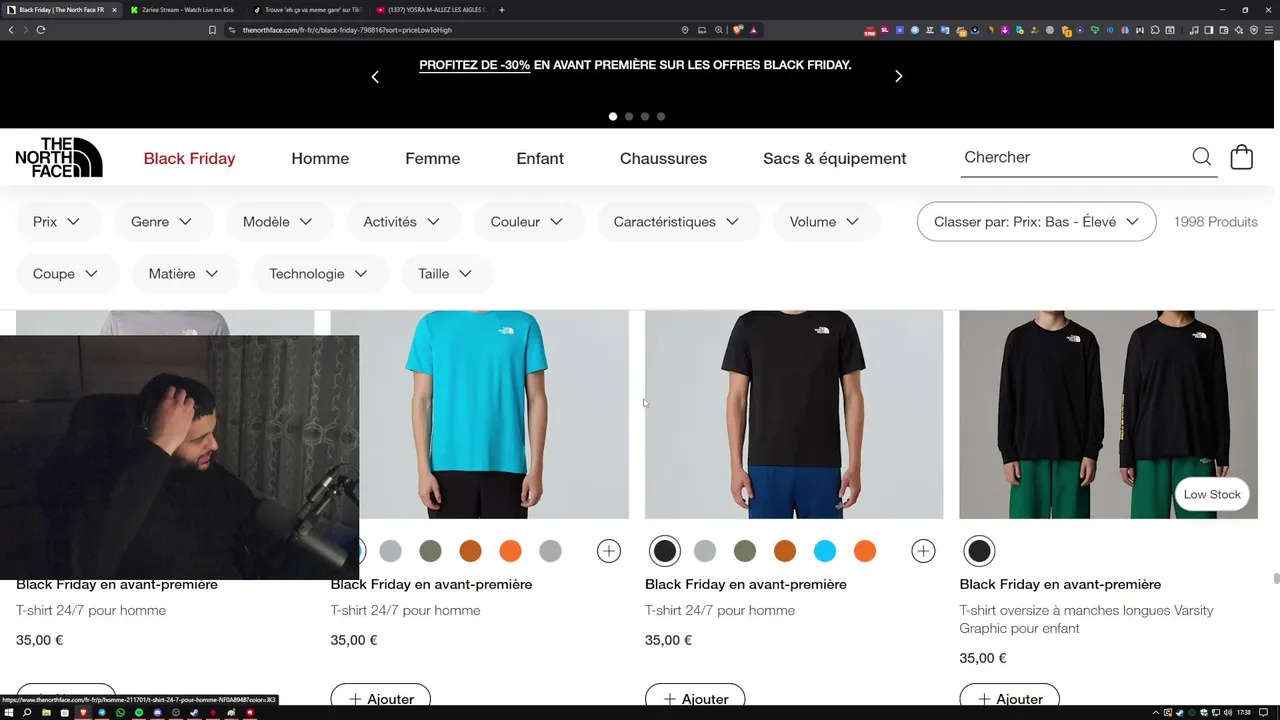Expand the Coupe filter
The height and width of the screenshot is (720, 1280).
point(67,274)
